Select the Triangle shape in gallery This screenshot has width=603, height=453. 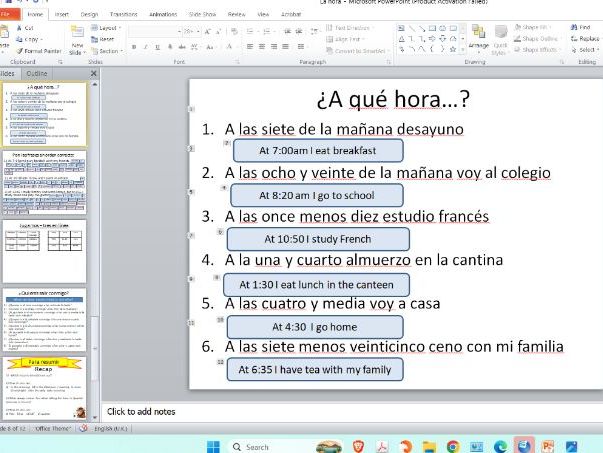[401, 39]
